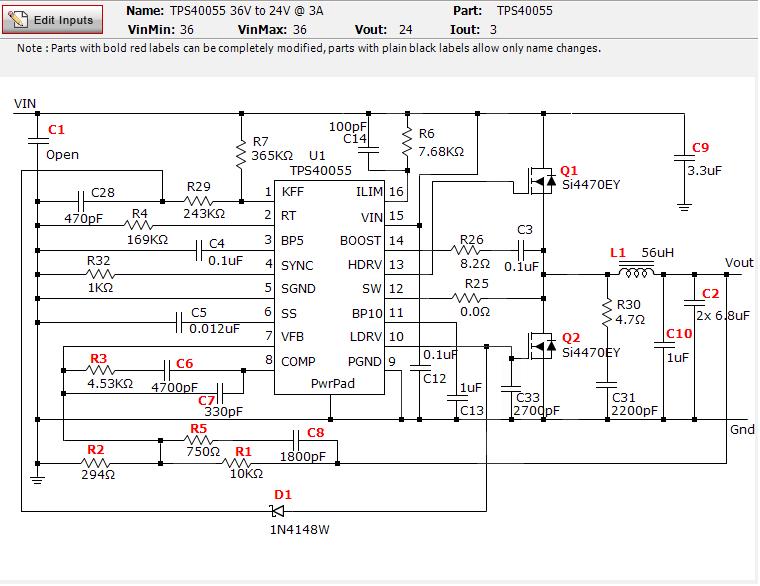Click the red C7 capacitor label
This screenshot has height=586, width=760.
pos(206,400)
